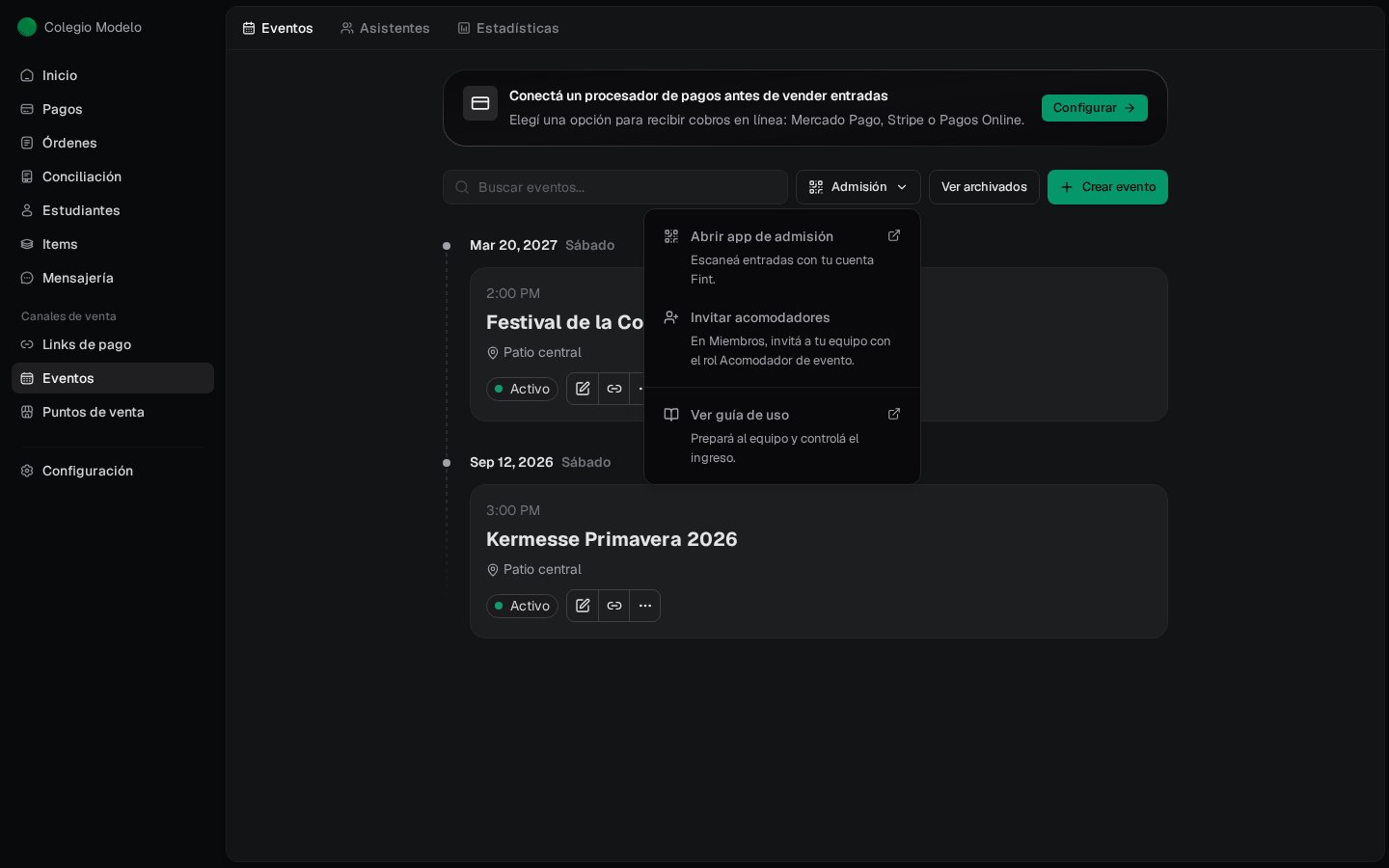
Task: Select the Eventos top tab
Action: (x=278, y=28)
